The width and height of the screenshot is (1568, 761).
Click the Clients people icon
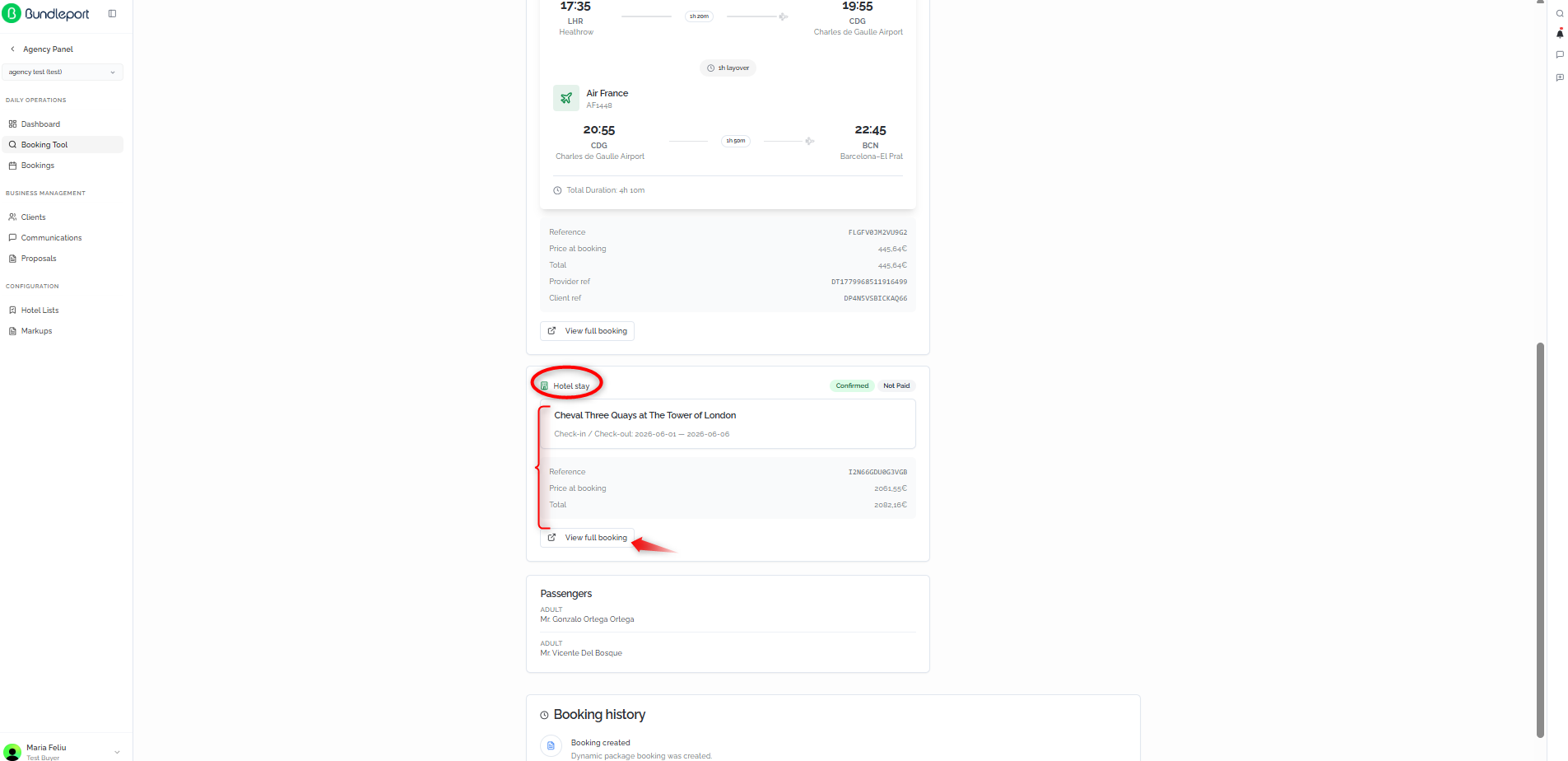coord(12,217)
